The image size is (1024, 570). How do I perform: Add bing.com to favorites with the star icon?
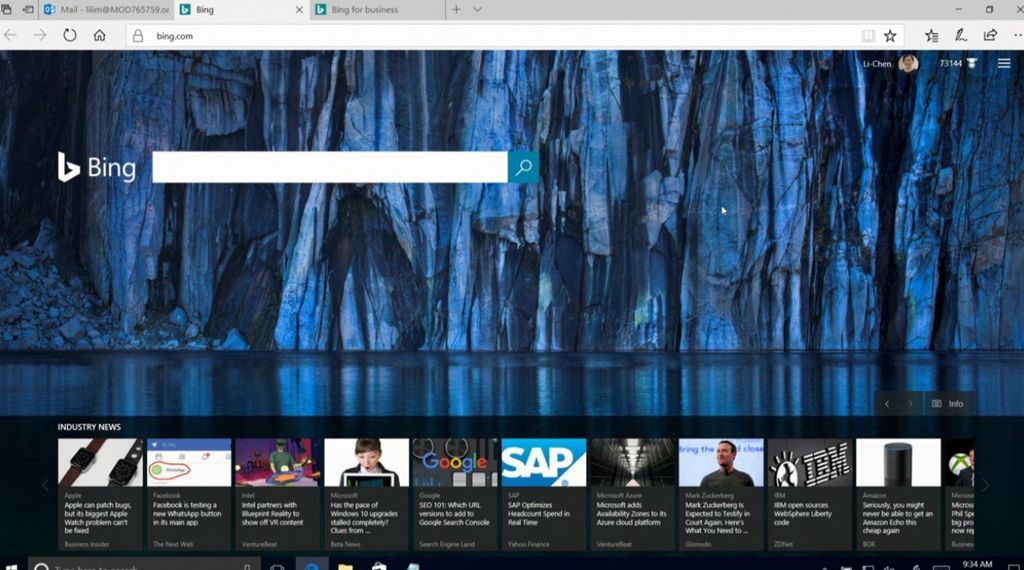pyautogui.click(x=890, y=36)
